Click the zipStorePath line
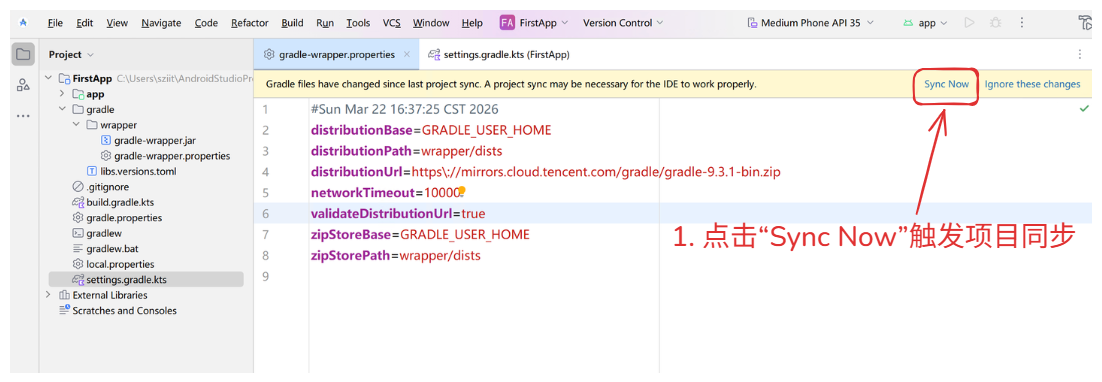The width and height of the screenshot is (1102, 382). [396, 256]
